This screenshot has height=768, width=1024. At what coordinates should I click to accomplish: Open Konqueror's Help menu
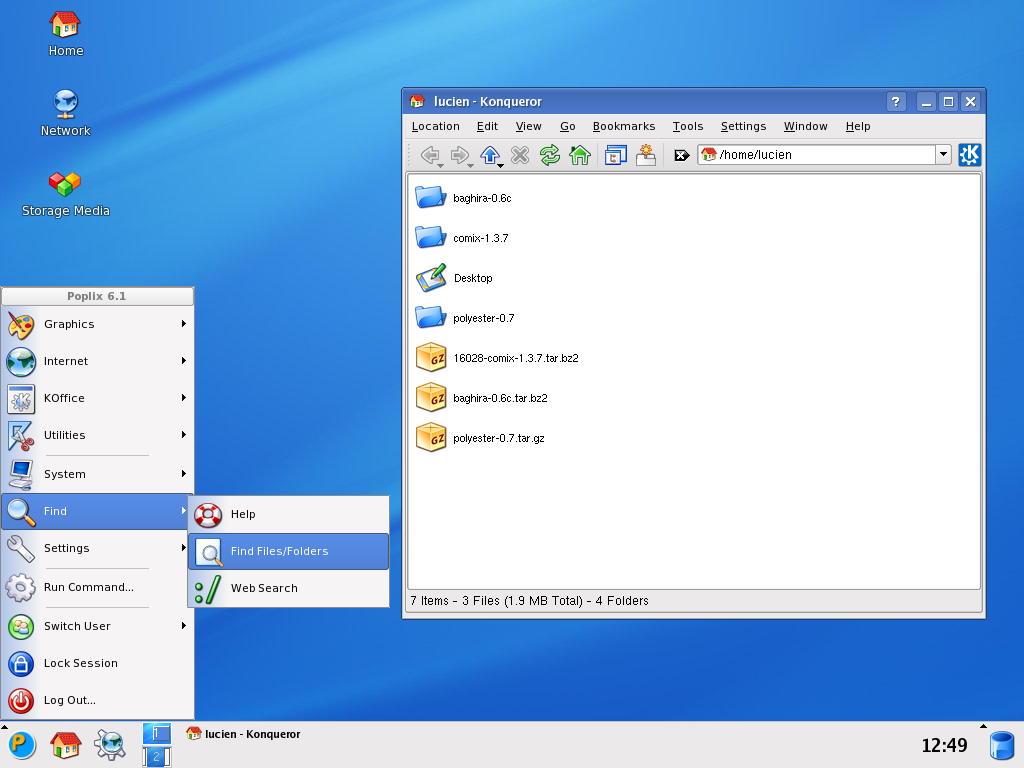coord(857,126)
